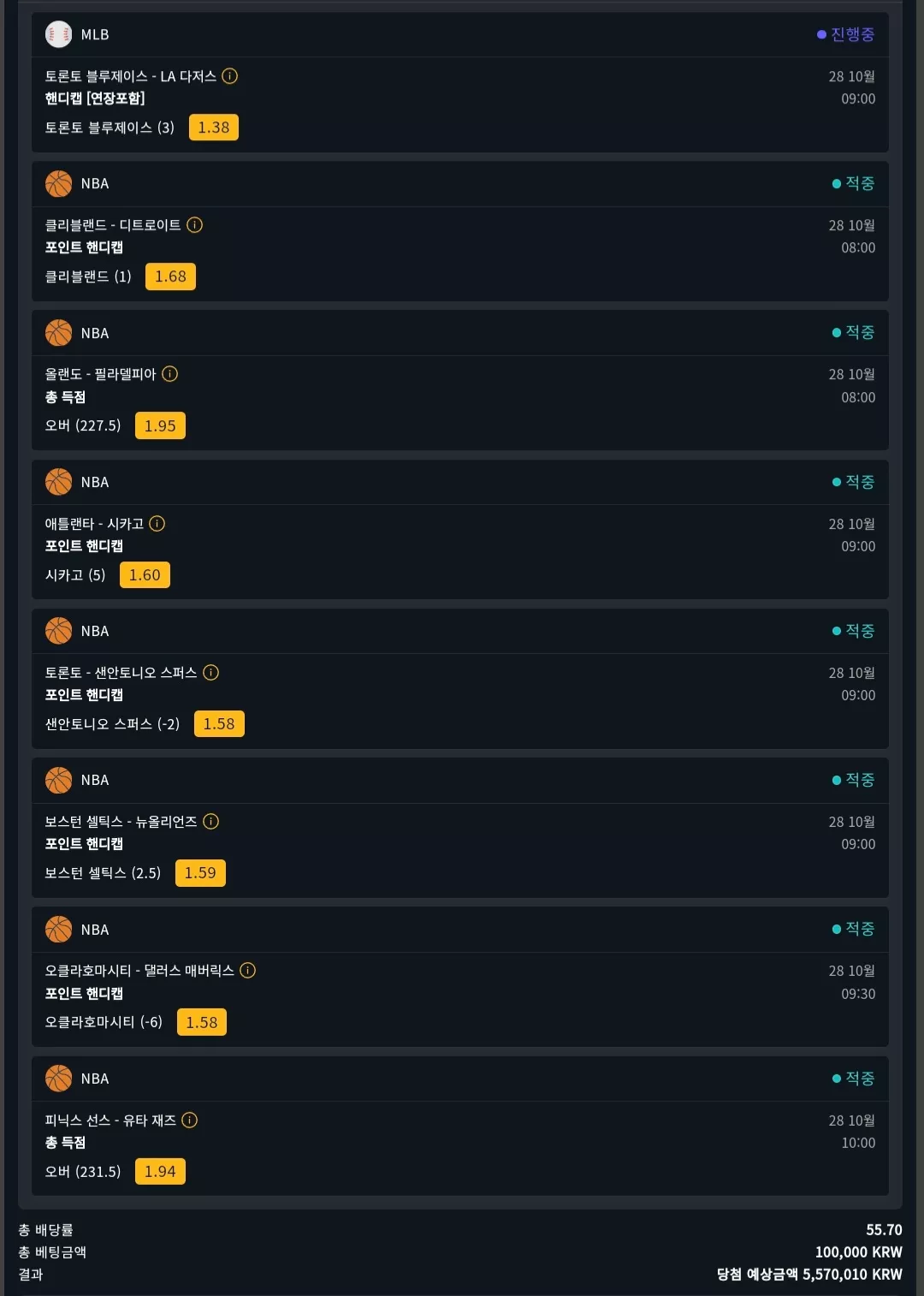This screenshot has width=924, height=1296.
Task: Click basketball icon of 클리블랜드 bet card
Action: (x=58, y=183)
